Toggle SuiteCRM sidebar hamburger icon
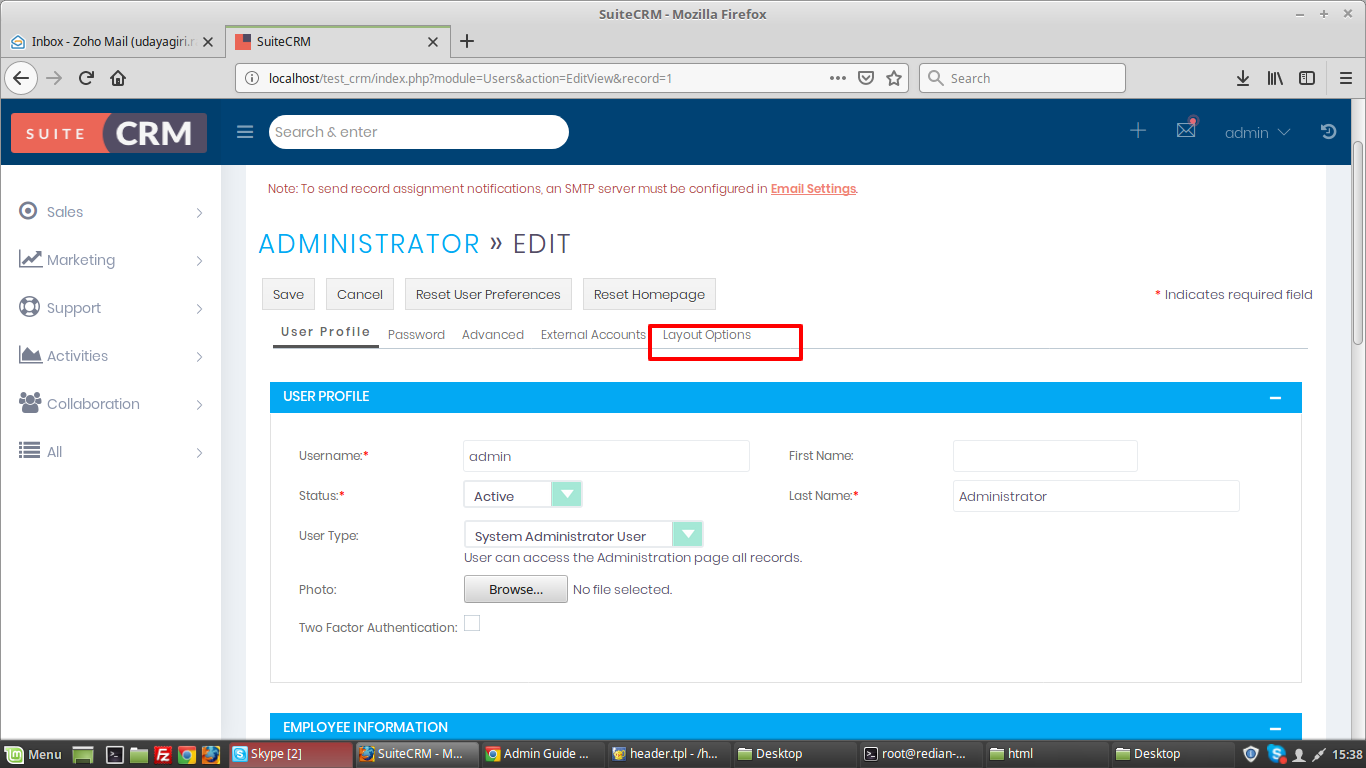The height and width of the screenshot is (768, 1366). (245, 132)
